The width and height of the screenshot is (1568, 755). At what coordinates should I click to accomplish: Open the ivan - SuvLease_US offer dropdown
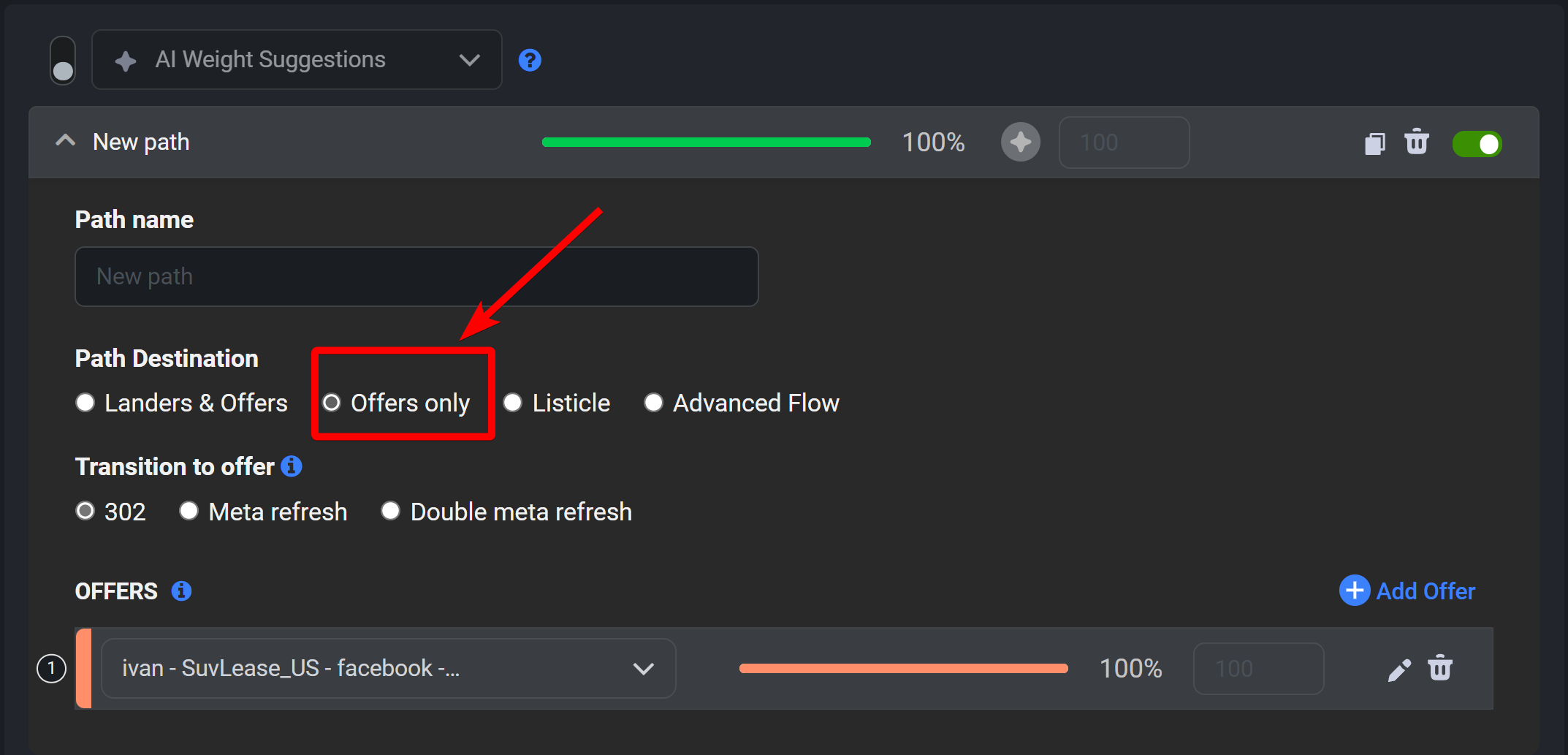coord(388,668)
